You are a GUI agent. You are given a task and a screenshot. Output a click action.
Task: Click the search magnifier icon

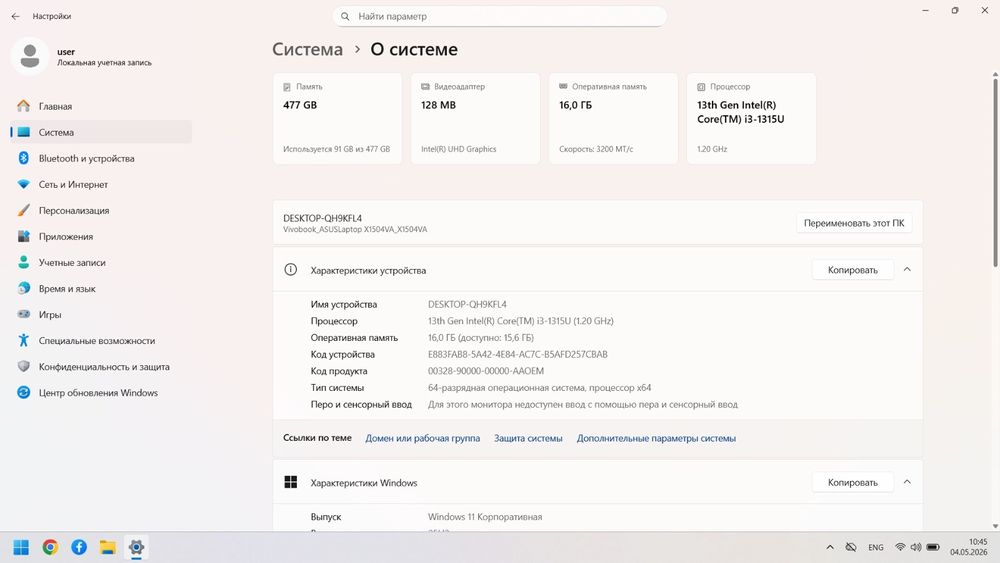[345, 17]
